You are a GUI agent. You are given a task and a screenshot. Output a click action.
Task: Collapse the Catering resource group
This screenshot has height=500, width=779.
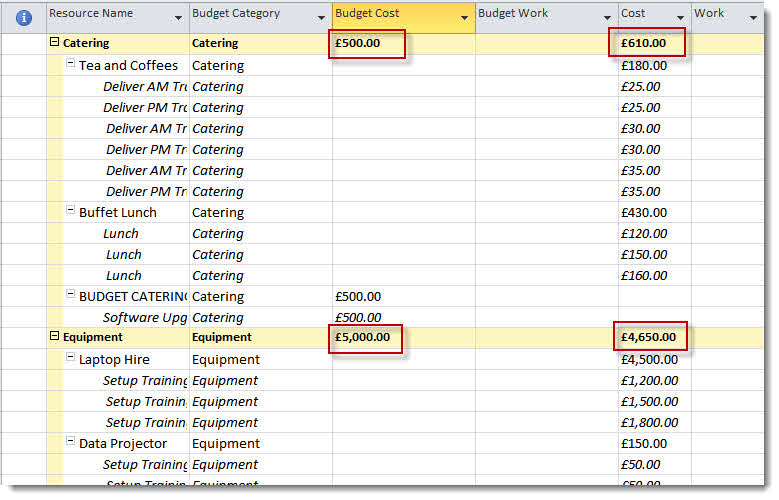click(54, 44)
